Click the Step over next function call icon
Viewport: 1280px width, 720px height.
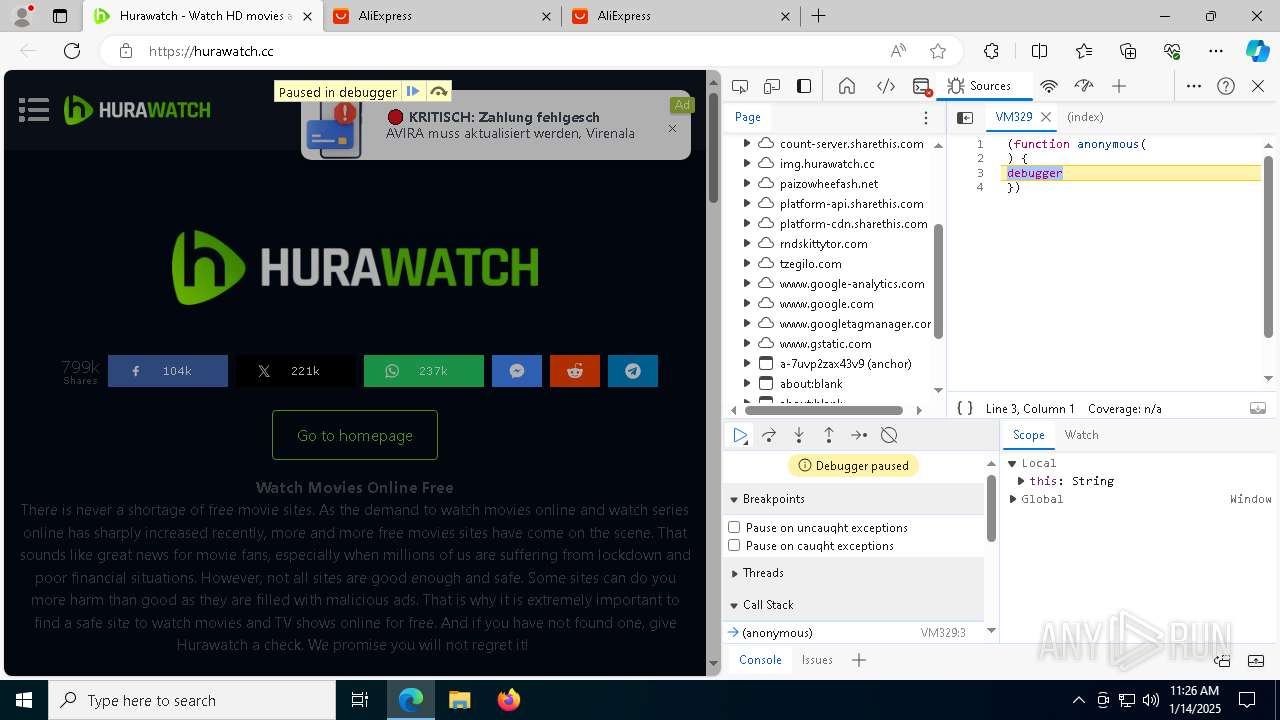(x=769, y=435)
